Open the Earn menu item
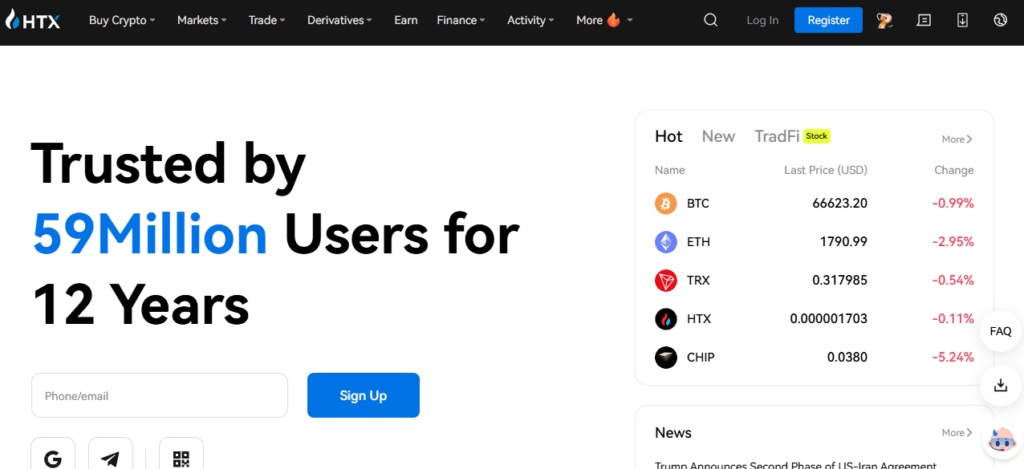The image size is (1024, 469). [406, 20]
